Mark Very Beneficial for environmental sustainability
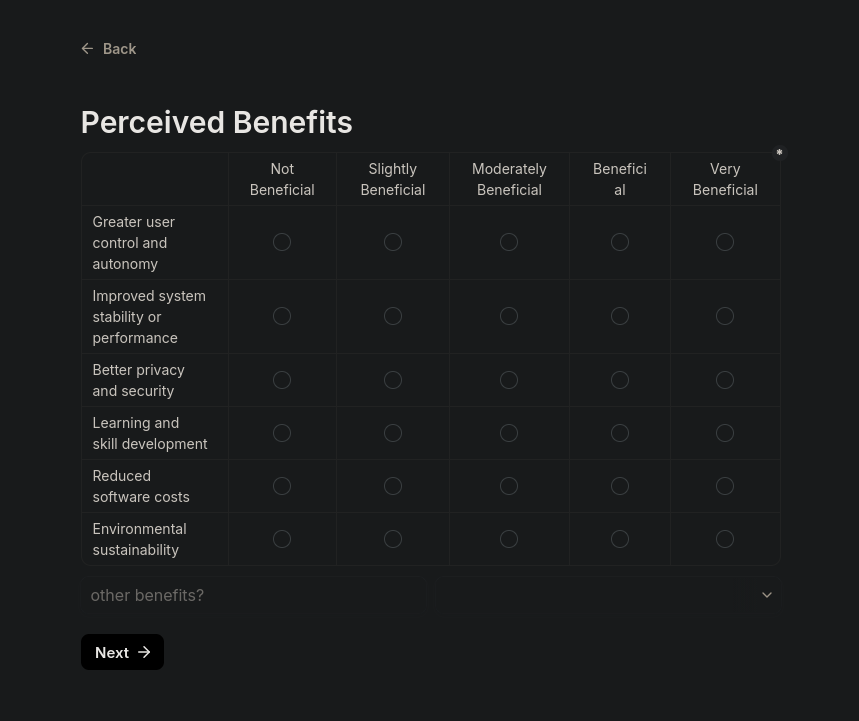Viewport: 859px width, 721px height. (x=725, y=539)
